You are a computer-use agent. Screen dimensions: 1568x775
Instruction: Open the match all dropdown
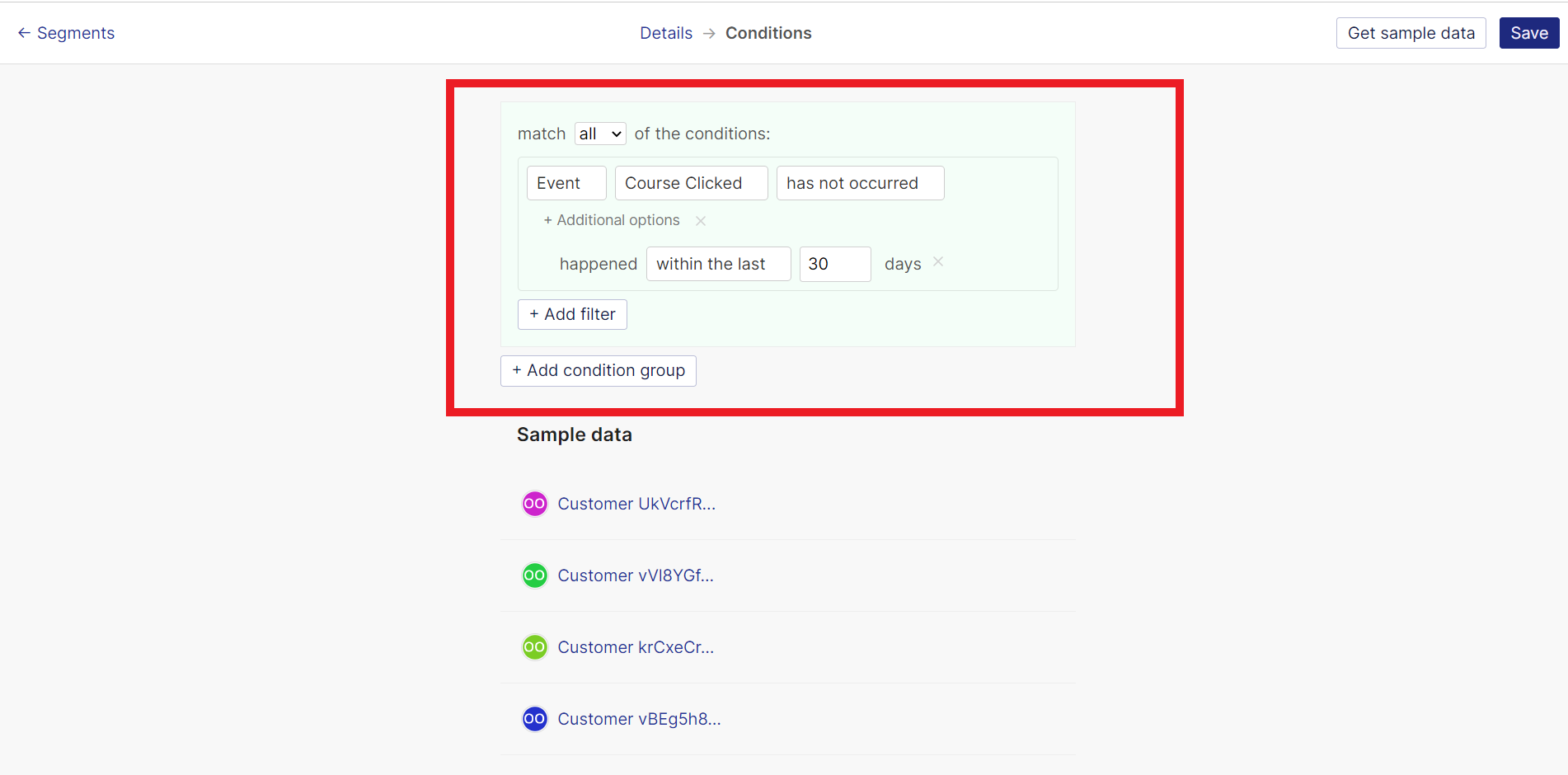(x=600, y=134)
